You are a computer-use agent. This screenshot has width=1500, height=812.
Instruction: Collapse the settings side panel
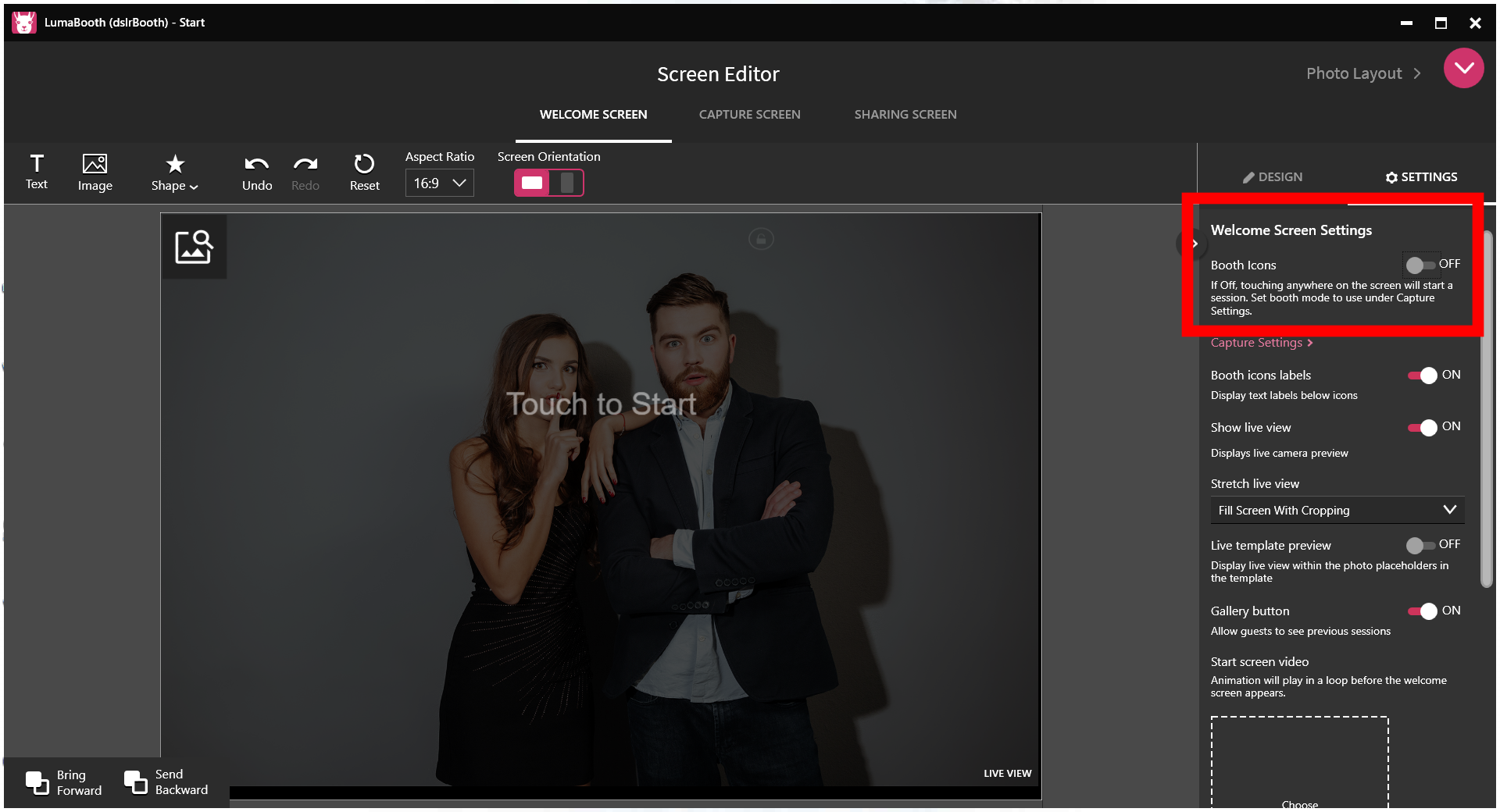[1192, 244]
